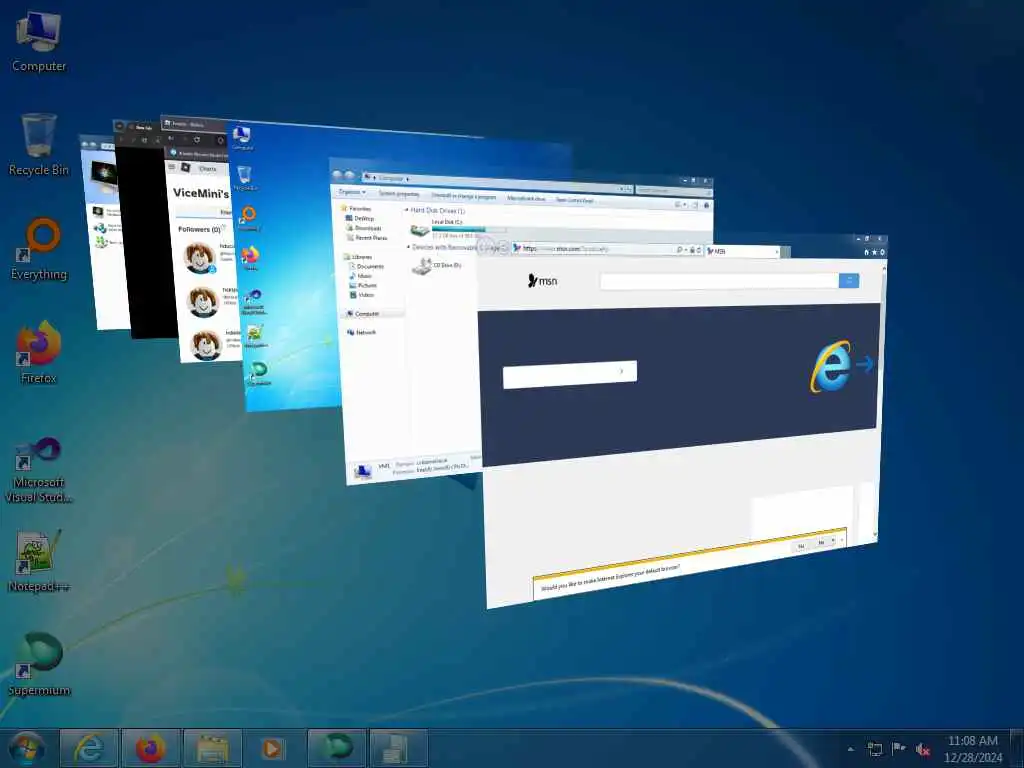Open the clock showing 11:08 AM
The image size is (1024, 768).
coord(972,749)
